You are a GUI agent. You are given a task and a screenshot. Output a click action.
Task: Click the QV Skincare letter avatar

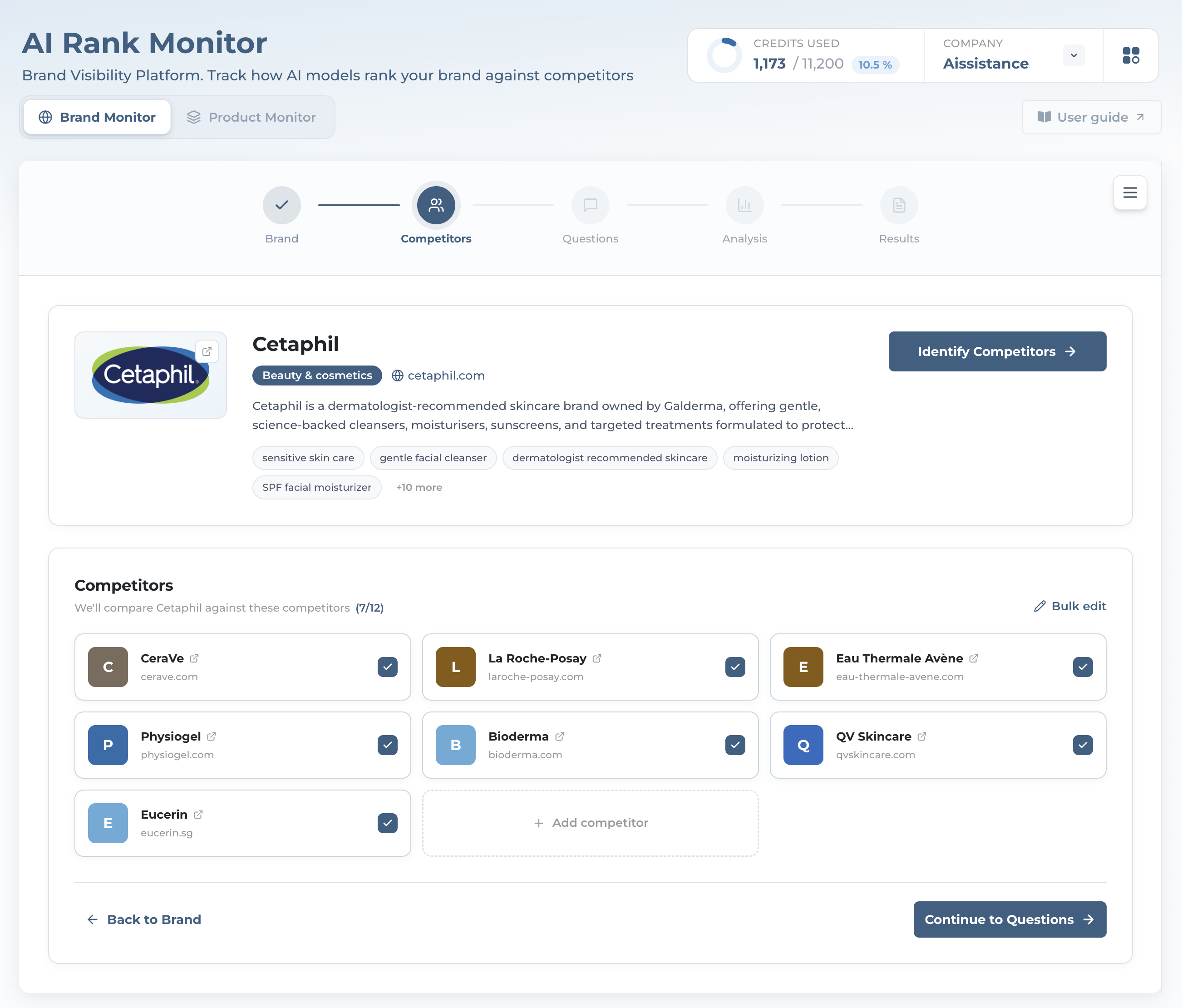(x=803, y=745)
